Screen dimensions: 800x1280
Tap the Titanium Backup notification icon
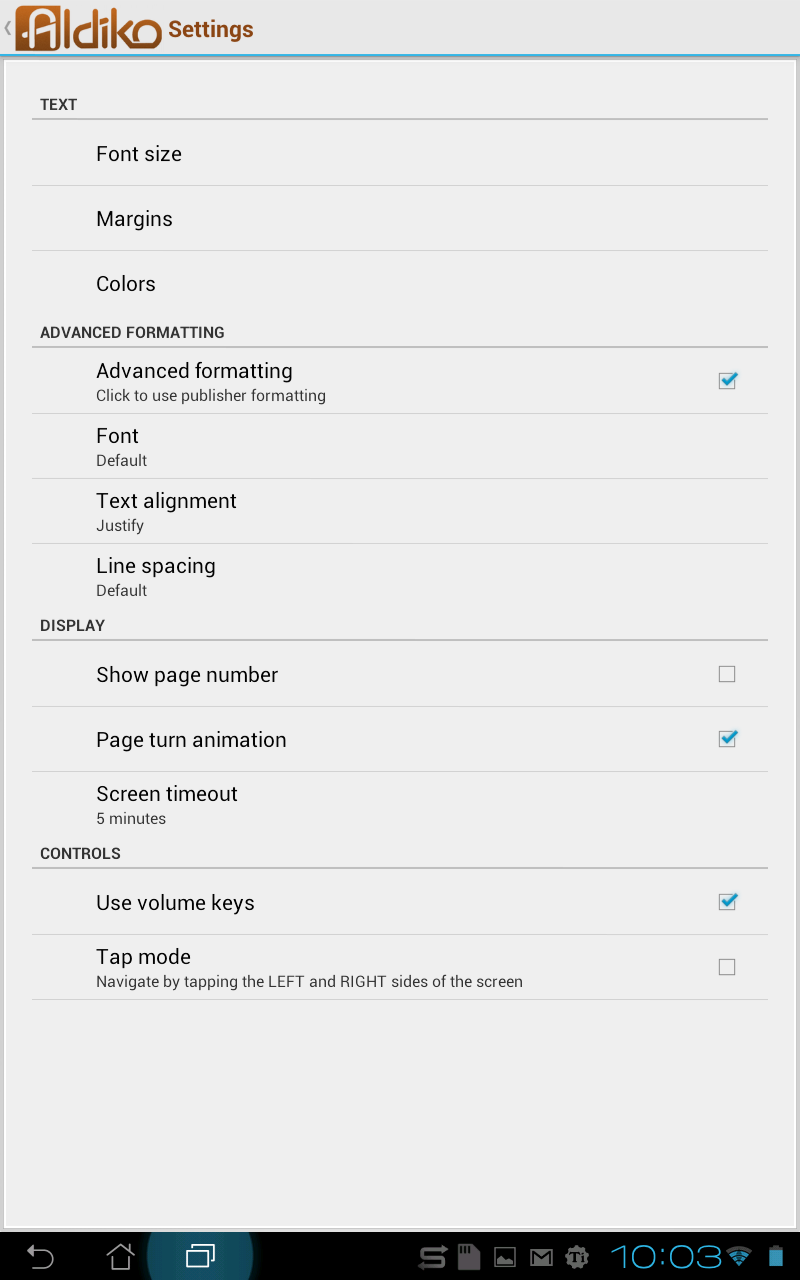coord(577,1257)
